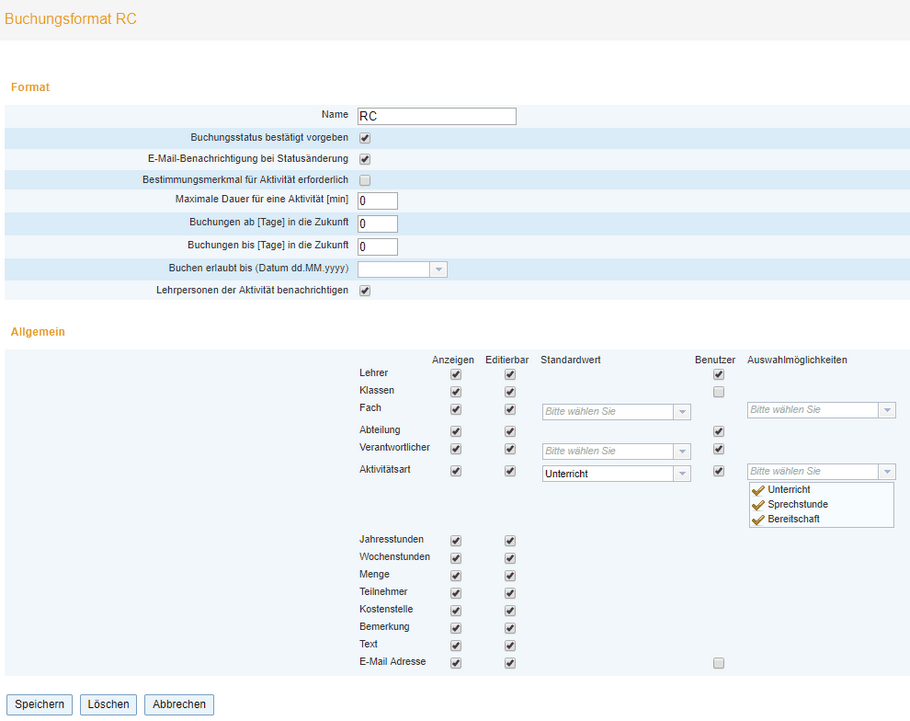Click checkmark icon next to Unterricht option
The width and height of the screenshot is (910, 721).
point(757,490)
